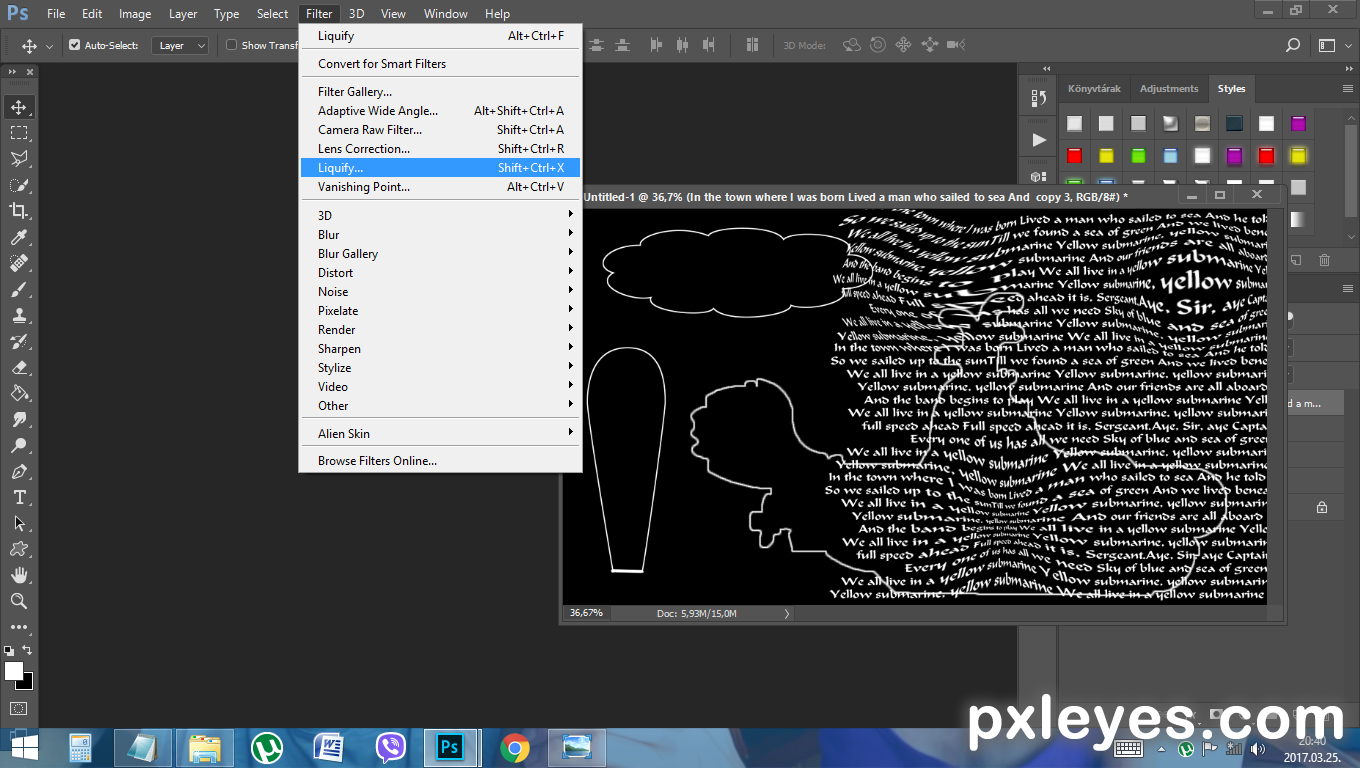Open the Window menu
The width and height of the screenshot is (1360, 768).
(445, 14)
